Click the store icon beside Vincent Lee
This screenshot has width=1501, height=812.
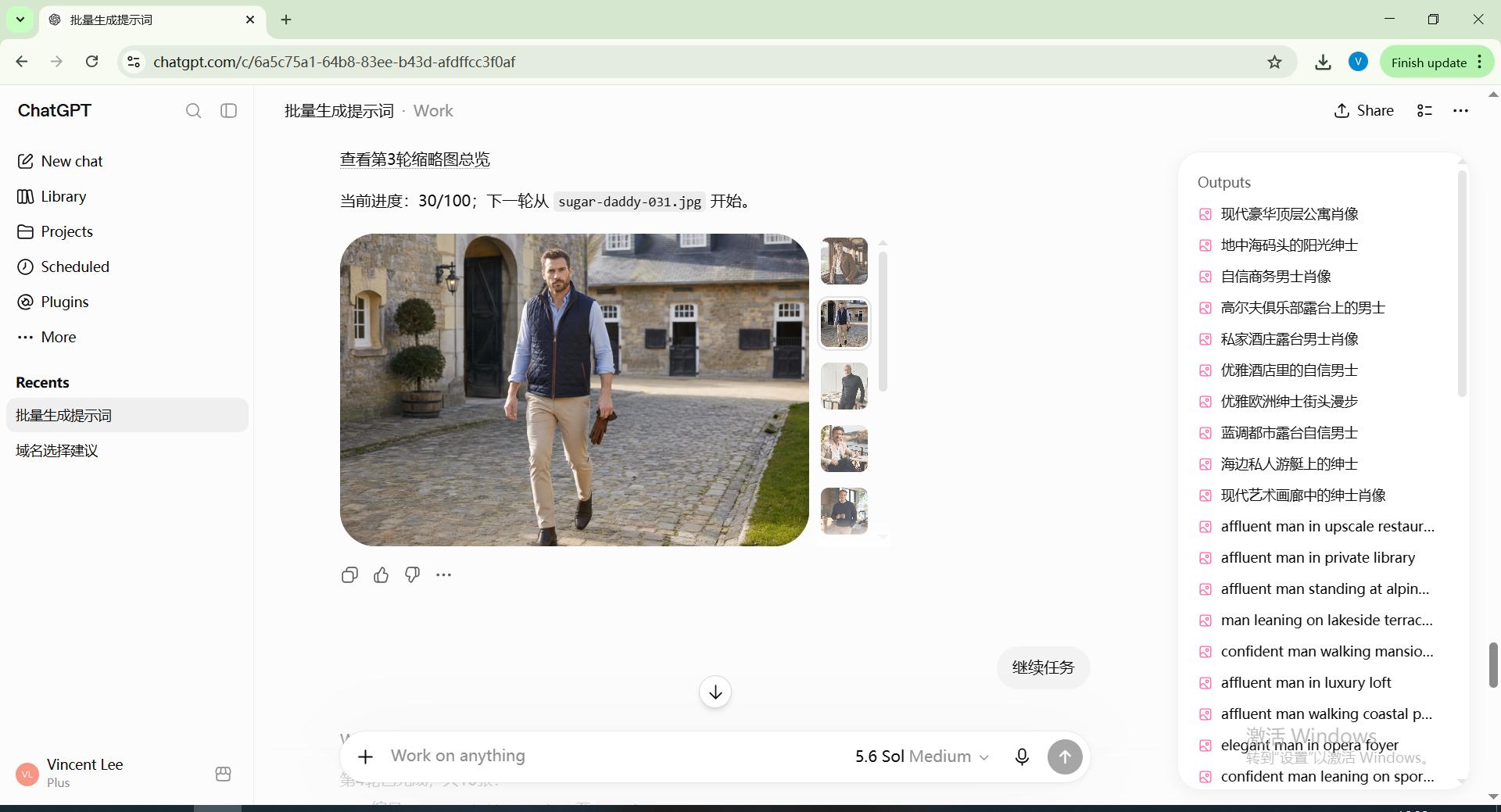[x=223, y=774]
